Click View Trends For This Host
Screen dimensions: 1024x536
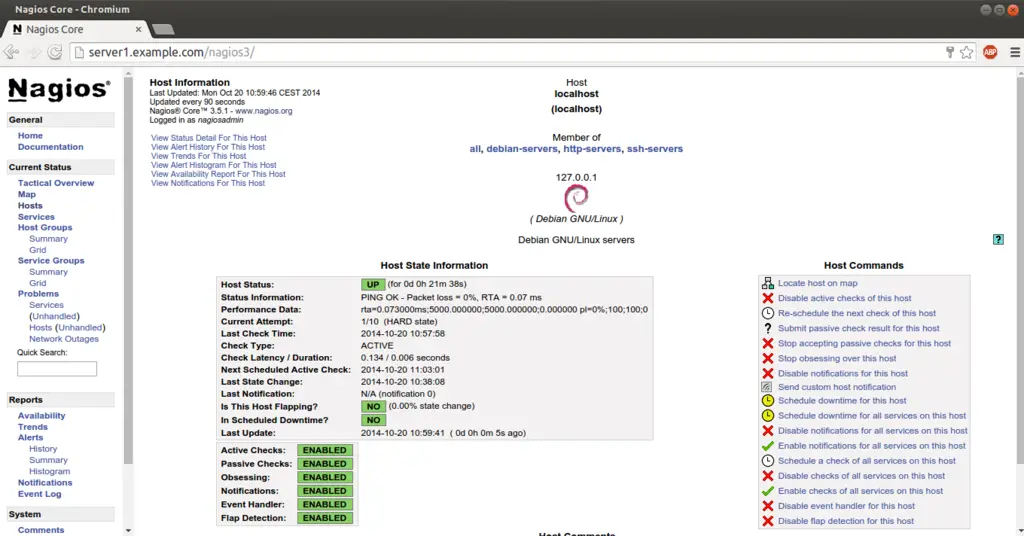coord(199,157)
